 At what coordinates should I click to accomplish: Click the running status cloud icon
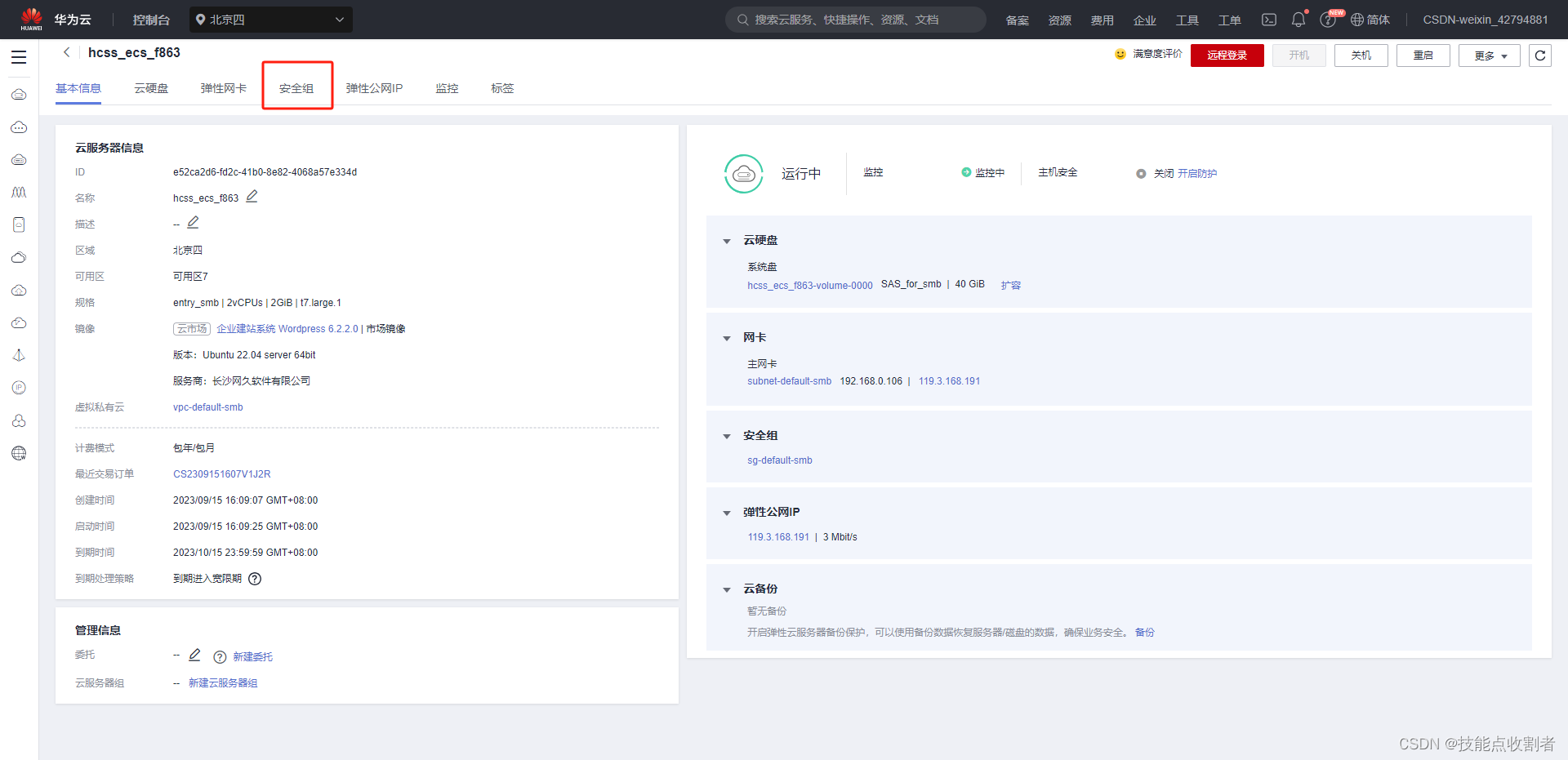point(744,174)
